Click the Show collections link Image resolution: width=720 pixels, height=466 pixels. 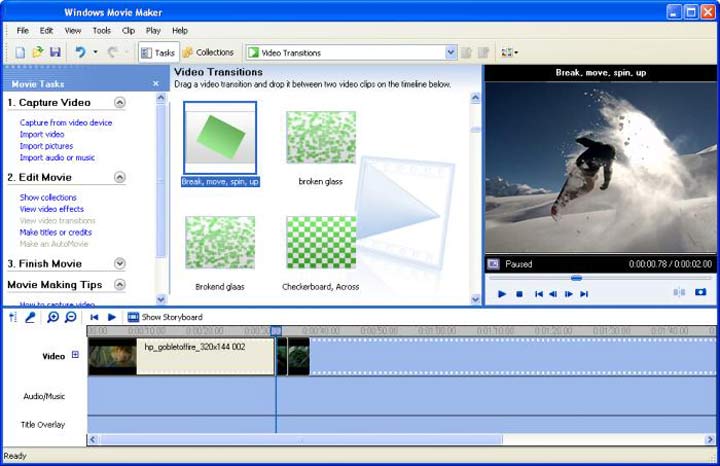point(48,197)
